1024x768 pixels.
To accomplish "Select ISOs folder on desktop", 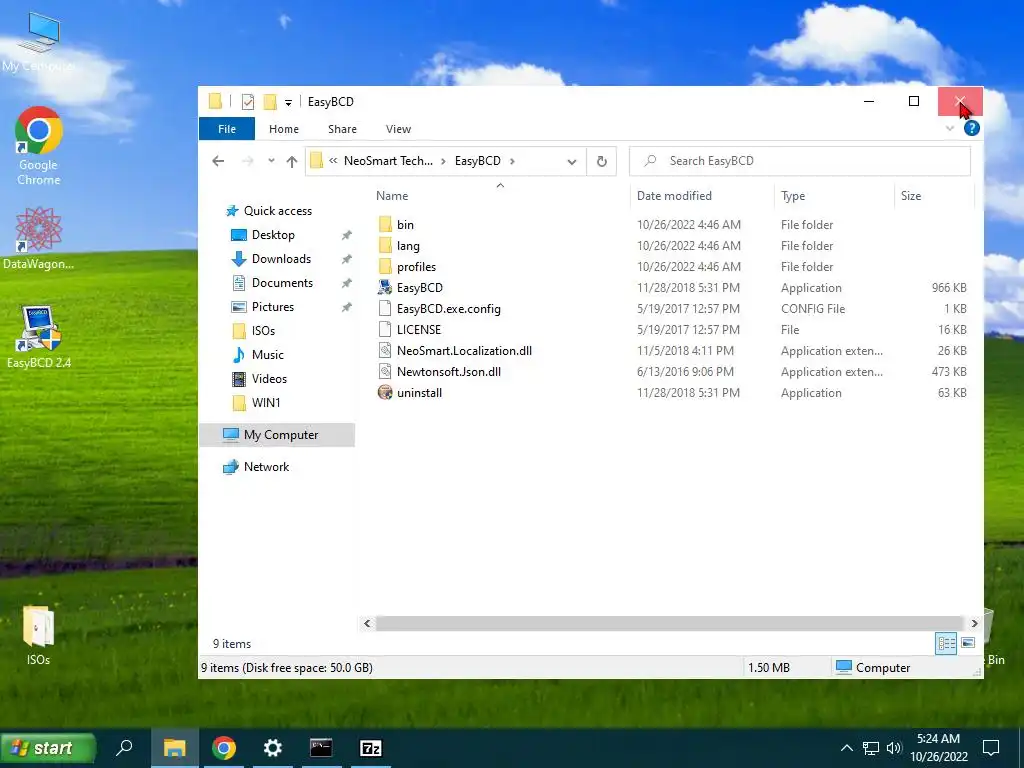I will click(x=38, y=635).
